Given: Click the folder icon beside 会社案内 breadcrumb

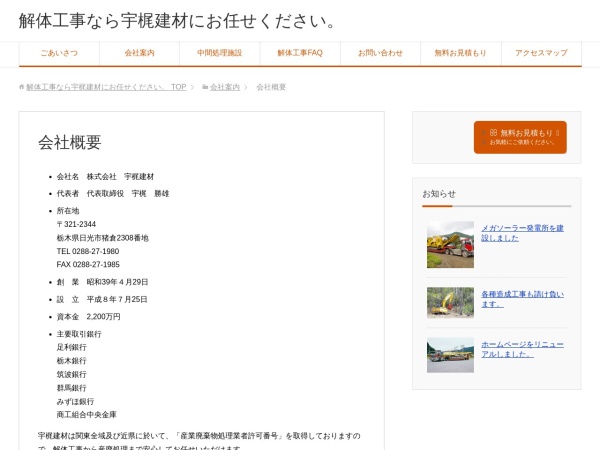Looking at the screenshot, I should tap(205, 87).
